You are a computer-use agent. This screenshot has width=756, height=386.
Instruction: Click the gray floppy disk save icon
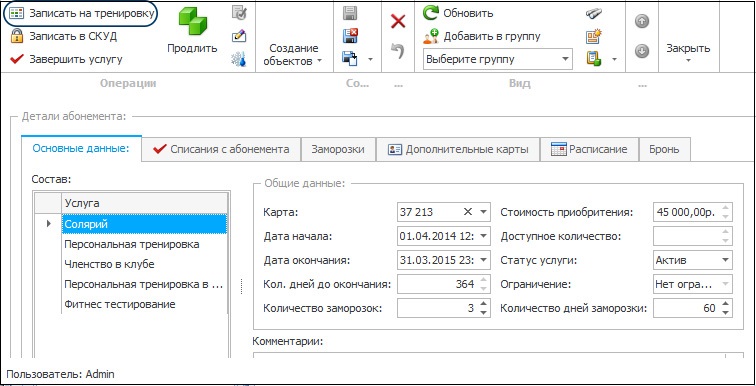[x=350, y=13]
